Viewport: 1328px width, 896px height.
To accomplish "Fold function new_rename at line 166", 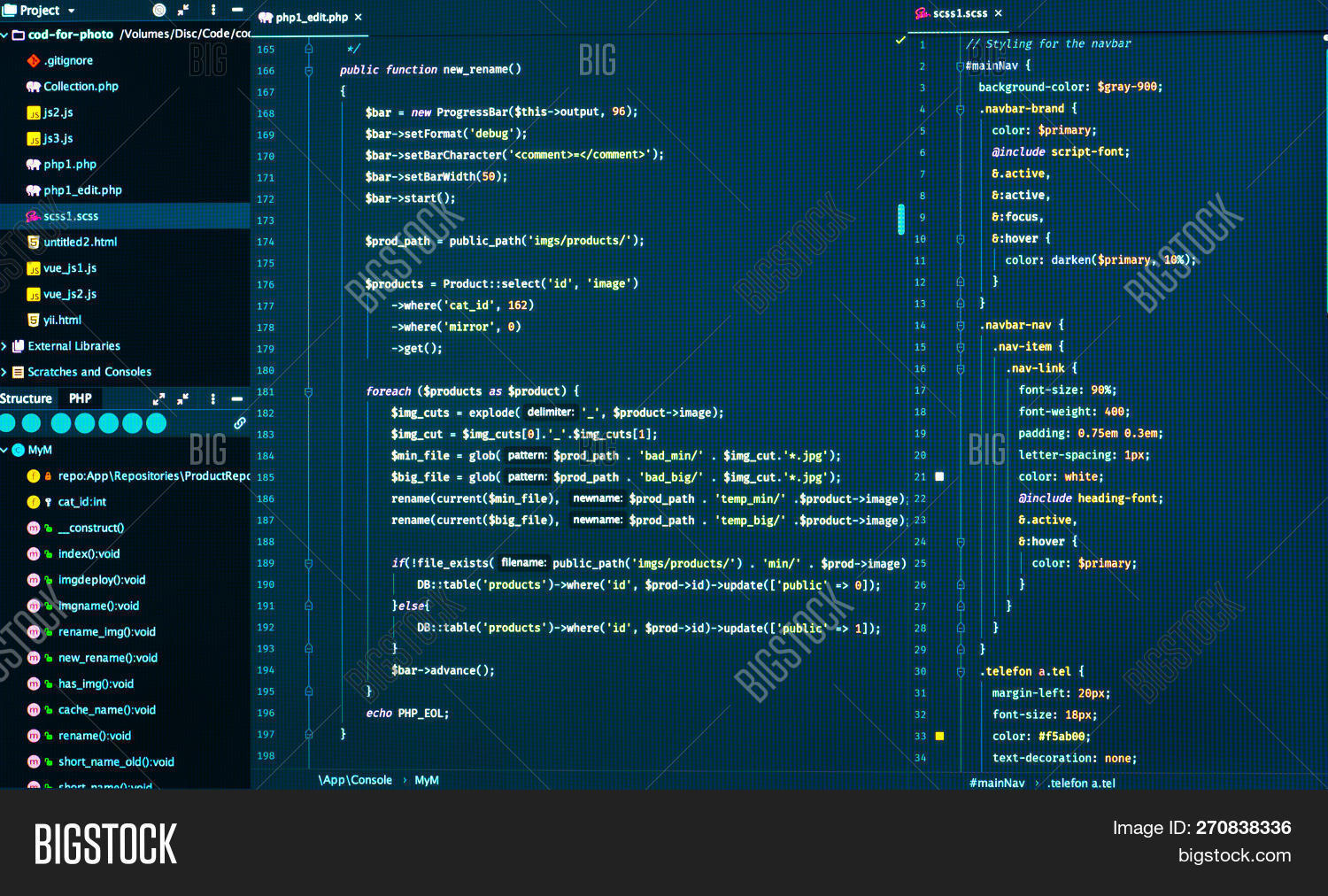I will pyautogui.click(x=309, y=70).
